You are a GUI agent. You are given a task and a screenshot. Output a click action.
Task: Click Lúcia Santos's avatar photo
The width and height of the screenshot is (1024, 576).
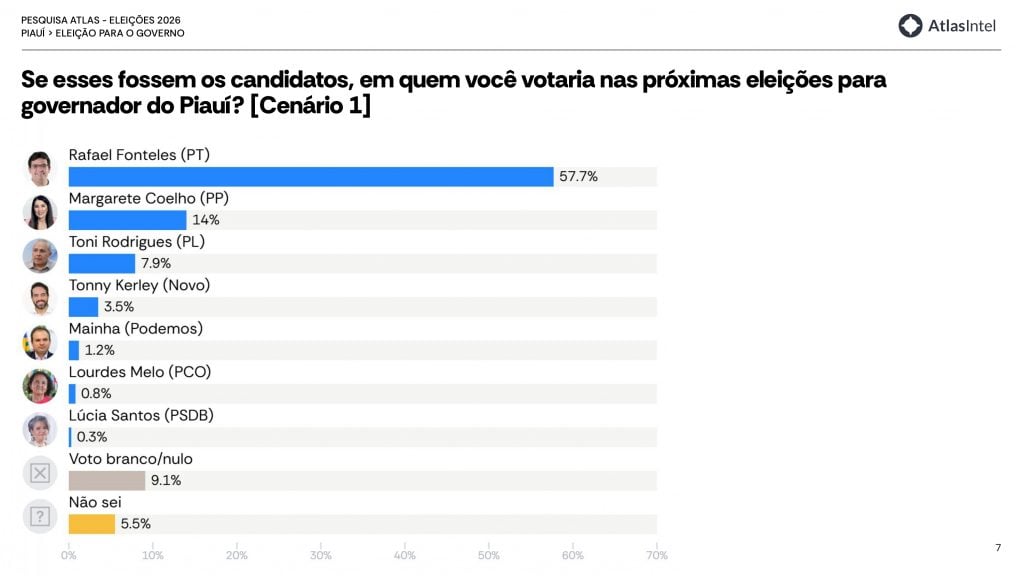(40, 430)
